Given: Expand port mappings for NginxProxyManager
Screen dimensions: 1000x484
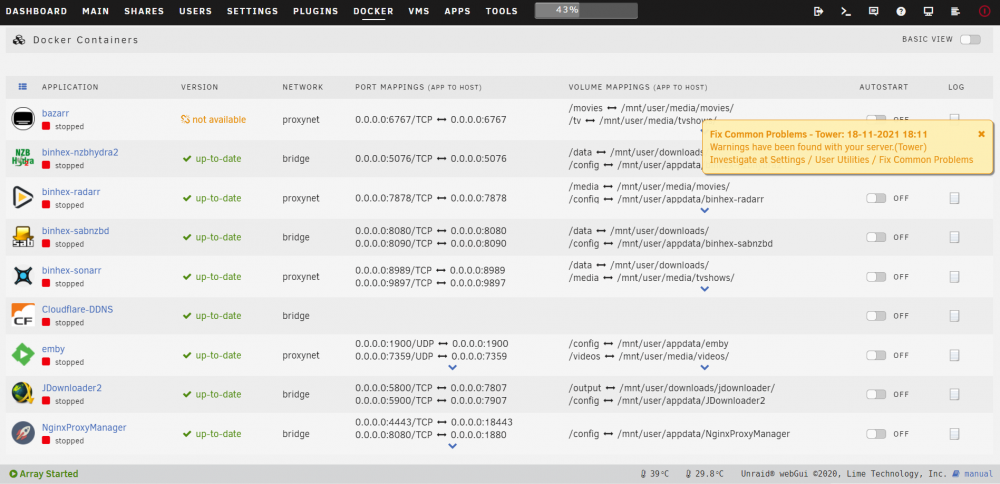Looking at the screenshot, I should [x=453, y=446].
